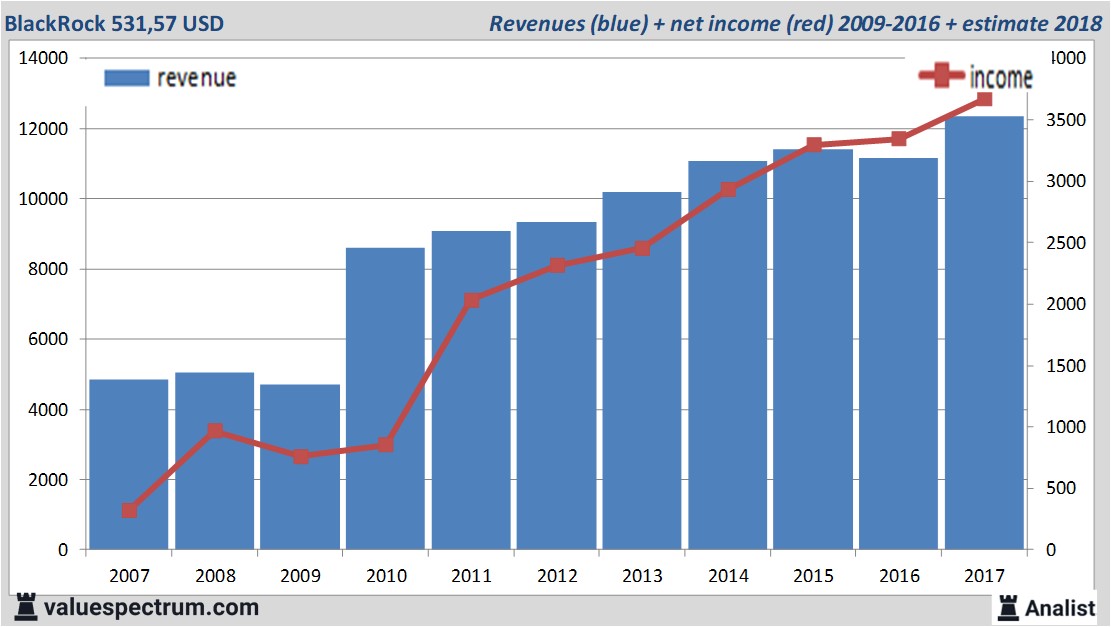The width and height of the screenshot is (1111, 627).
Task: Click the 'Analist' brand text
Action: (1060, 608)
